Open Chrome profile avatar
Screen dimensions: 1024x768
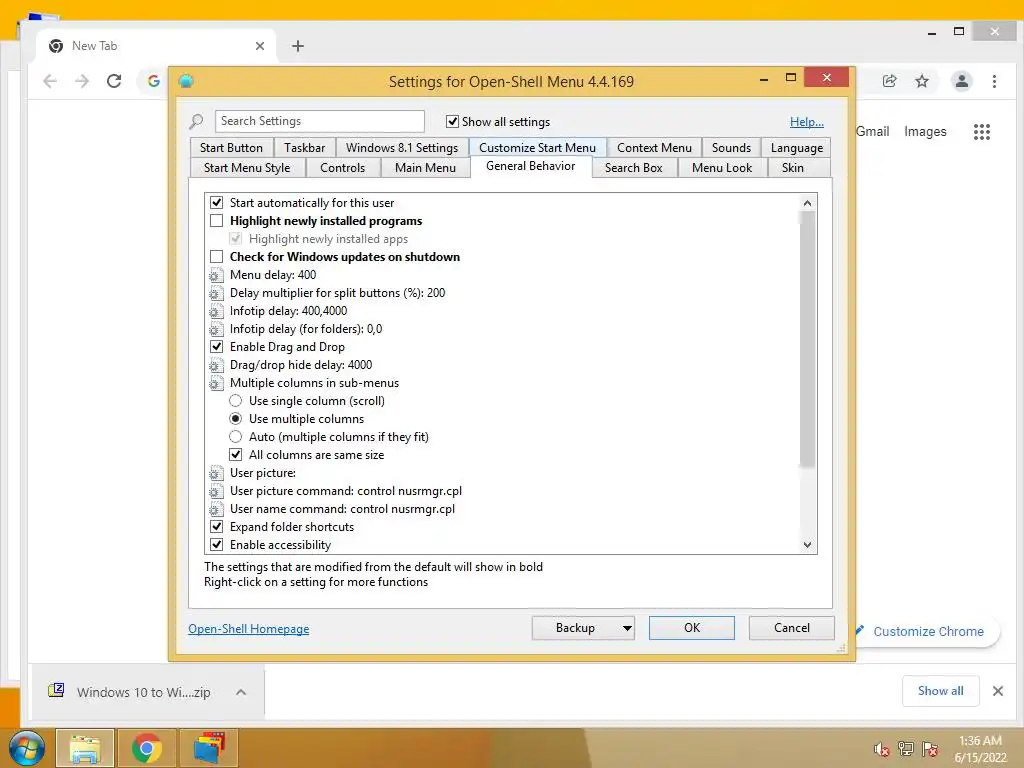(x=961, y=81)
